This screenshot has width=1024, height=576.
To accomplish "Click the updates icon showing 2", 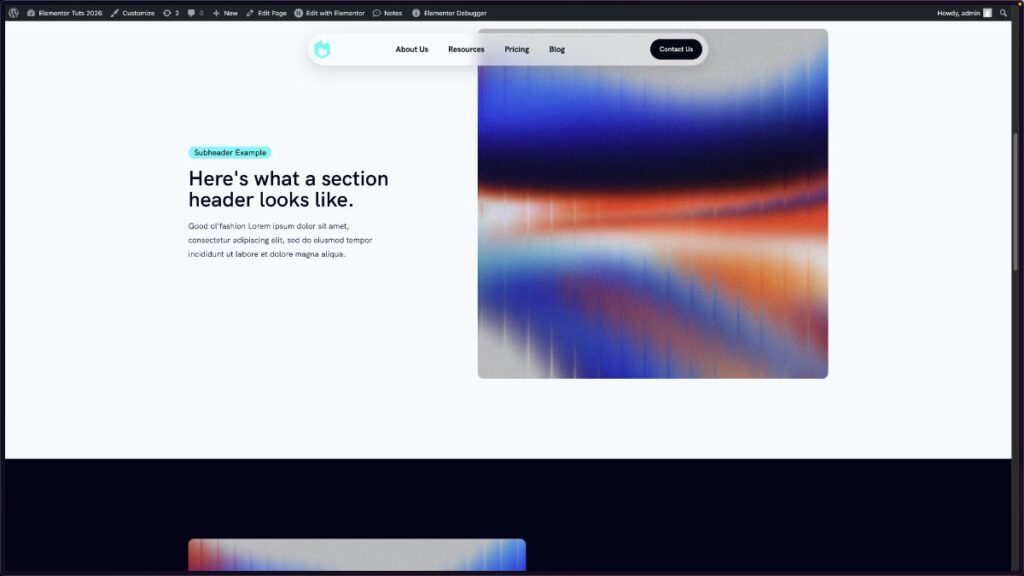I will [x=170, y=13].
